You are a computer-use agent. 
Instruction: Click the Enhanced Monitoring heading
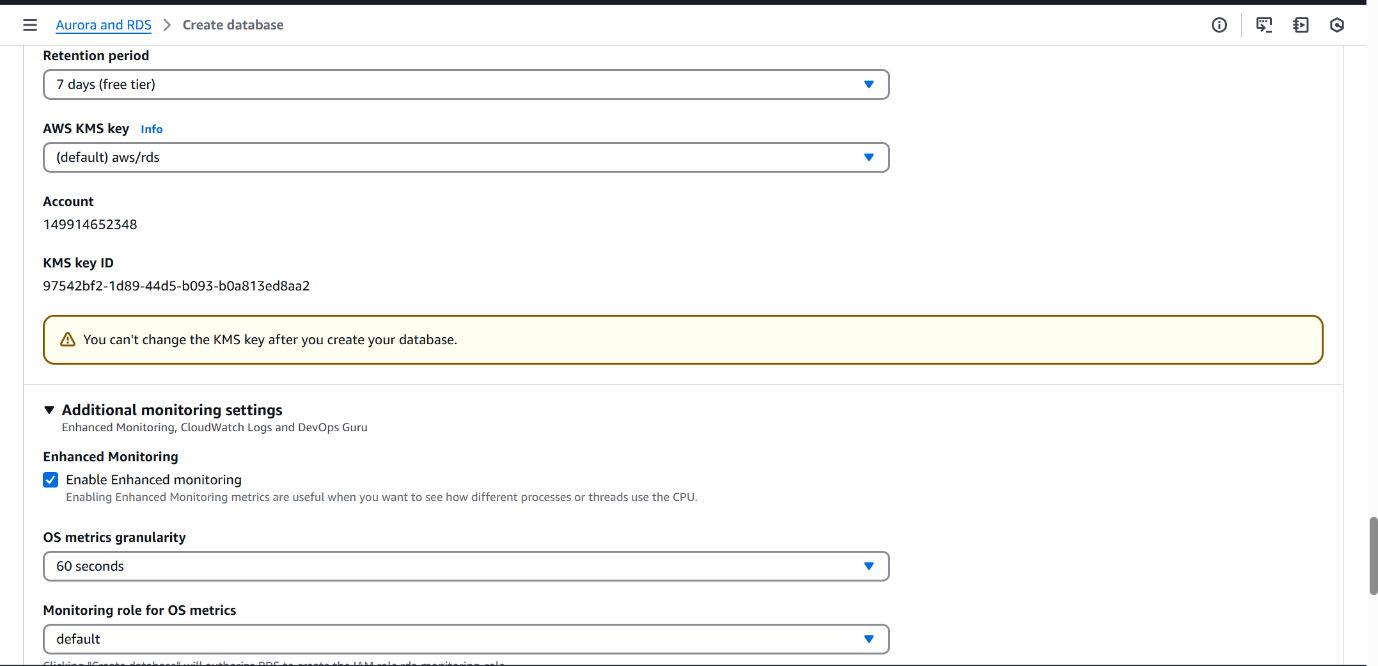(x=111, y=457)
